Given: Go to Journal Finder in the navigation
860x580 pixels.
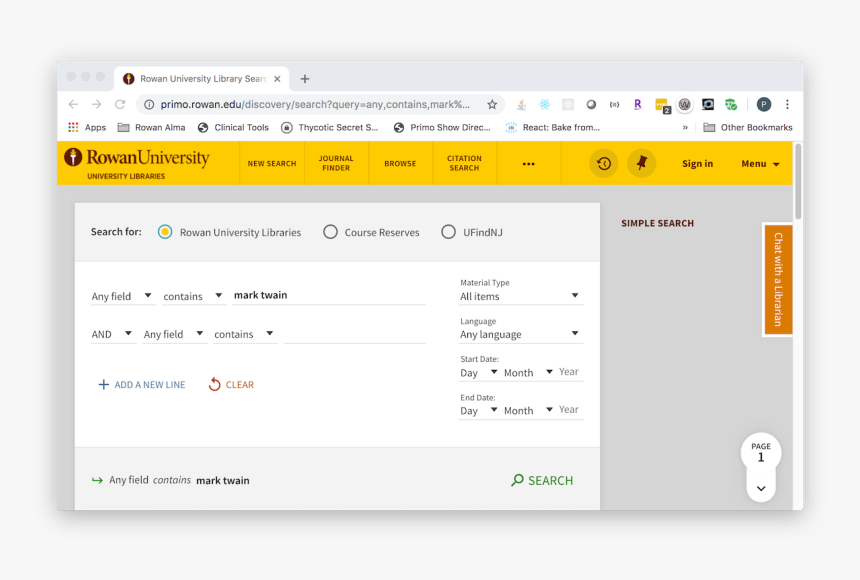Looking at the screenshot, I should (336, 163).
